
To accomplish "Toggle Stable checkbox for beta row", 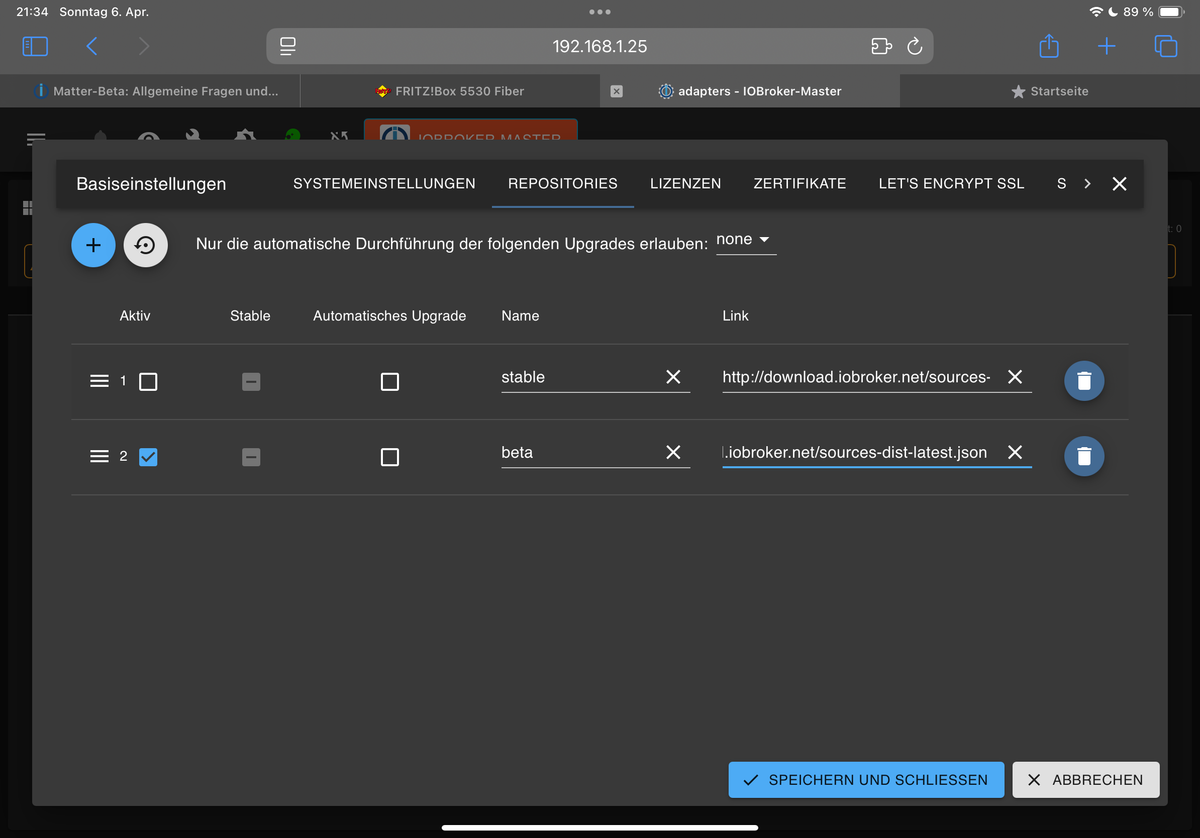I will [x=251, y=457].
